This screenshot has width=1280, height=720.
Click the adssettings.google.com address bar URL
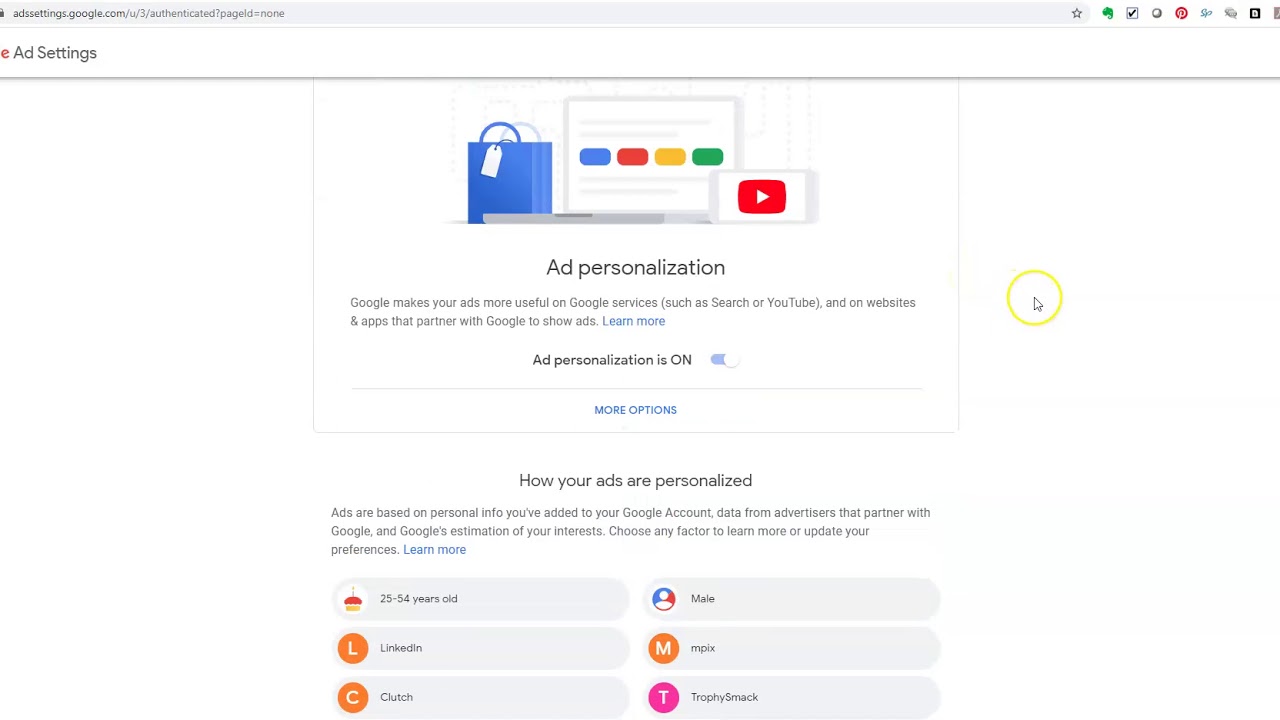pos(148,13)
